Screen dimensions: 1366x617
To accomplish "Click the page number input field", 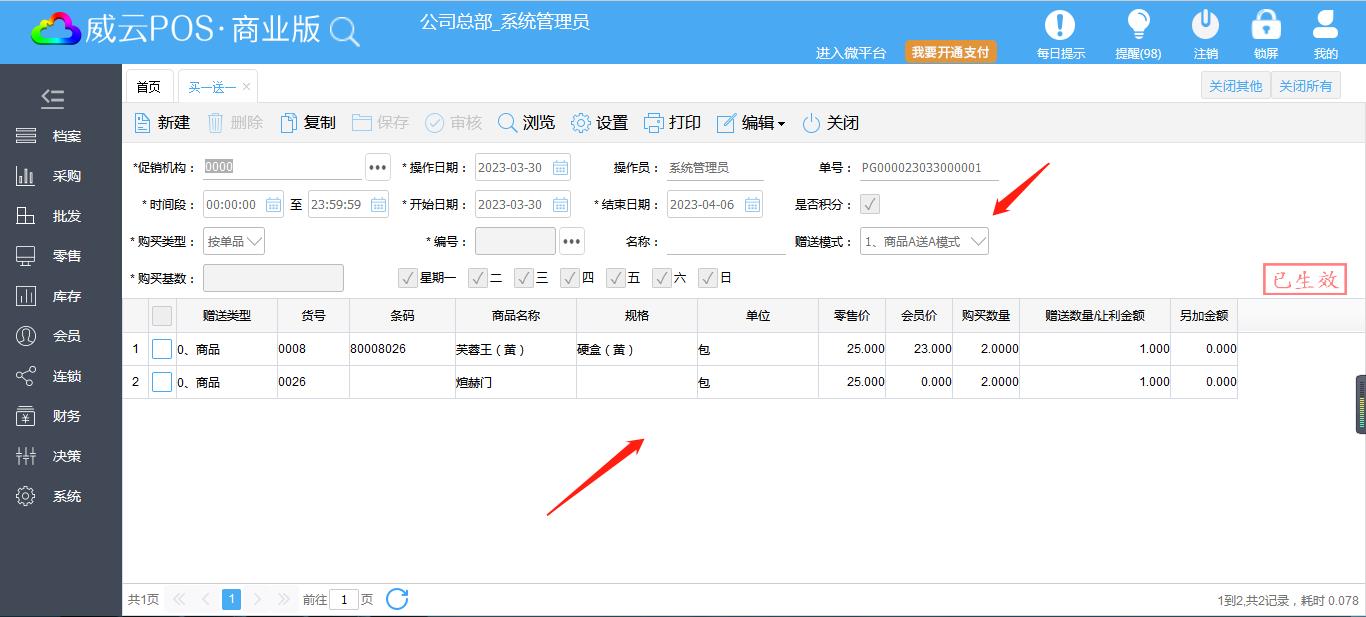I will tap(344, 600).
